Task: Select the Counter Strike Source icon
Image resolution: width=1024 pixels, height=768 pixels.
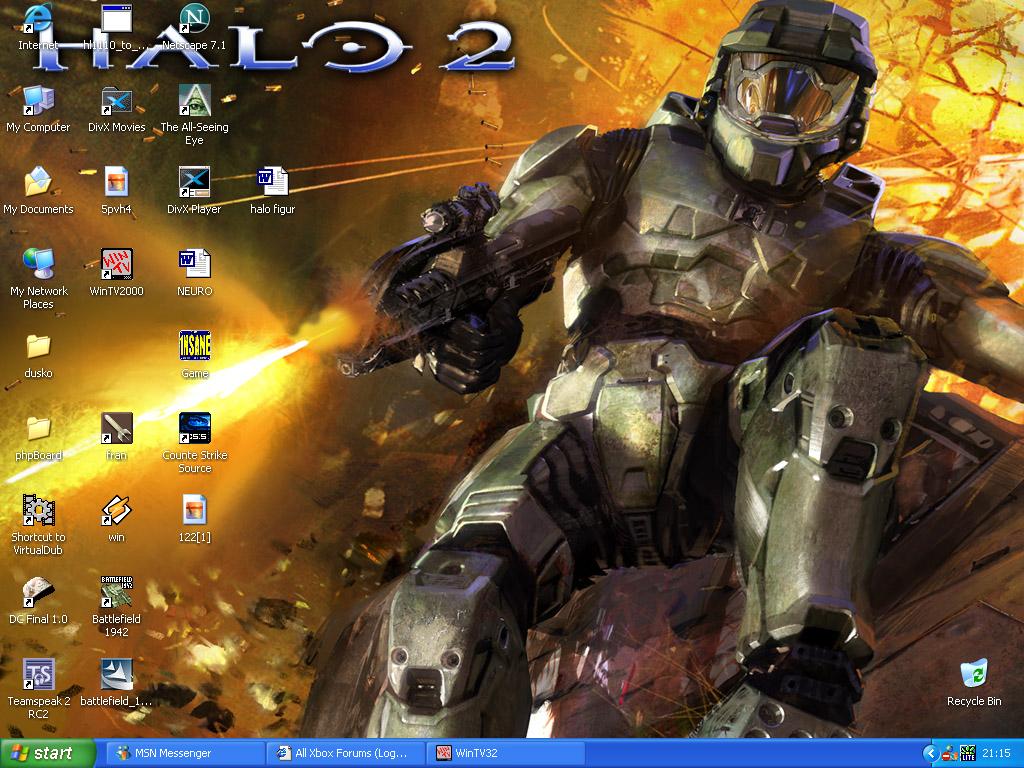Action: pos(194,429)
